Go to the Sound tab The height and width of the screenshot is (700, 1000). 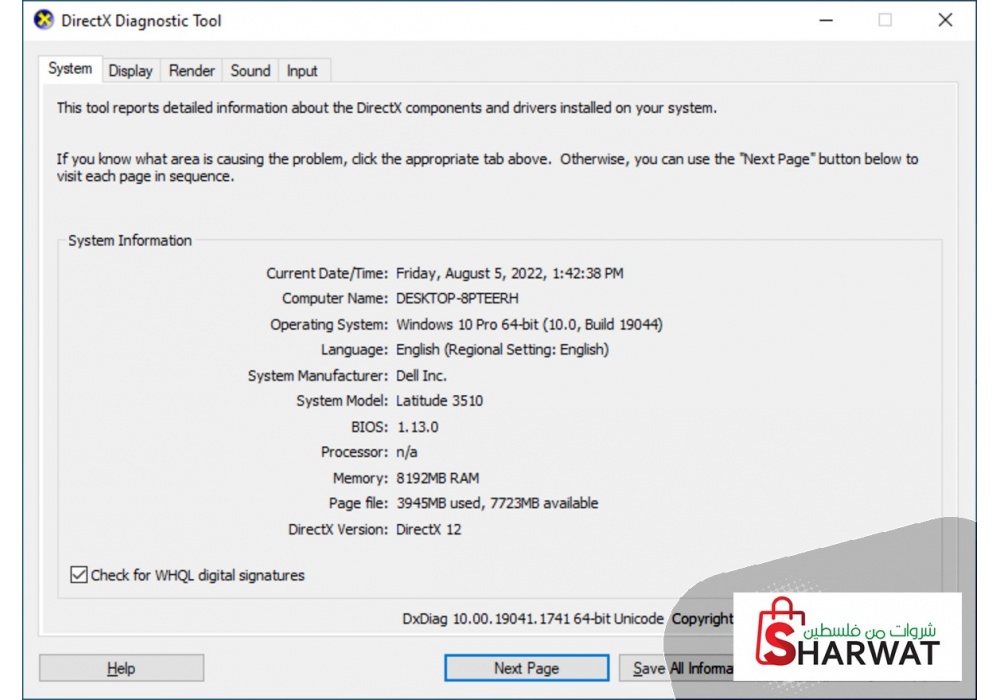tap(250, 70)
